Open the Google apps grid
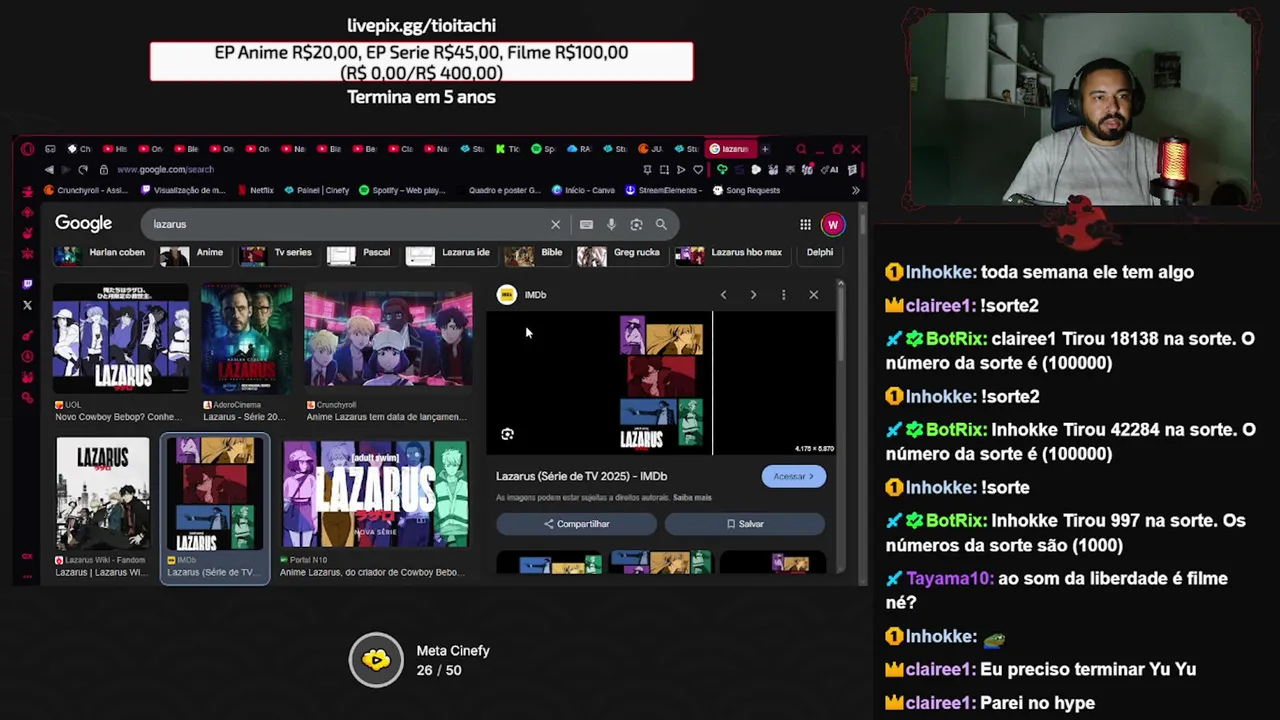The height and width of the screenshot is (720, 1280). click(805, 225)
